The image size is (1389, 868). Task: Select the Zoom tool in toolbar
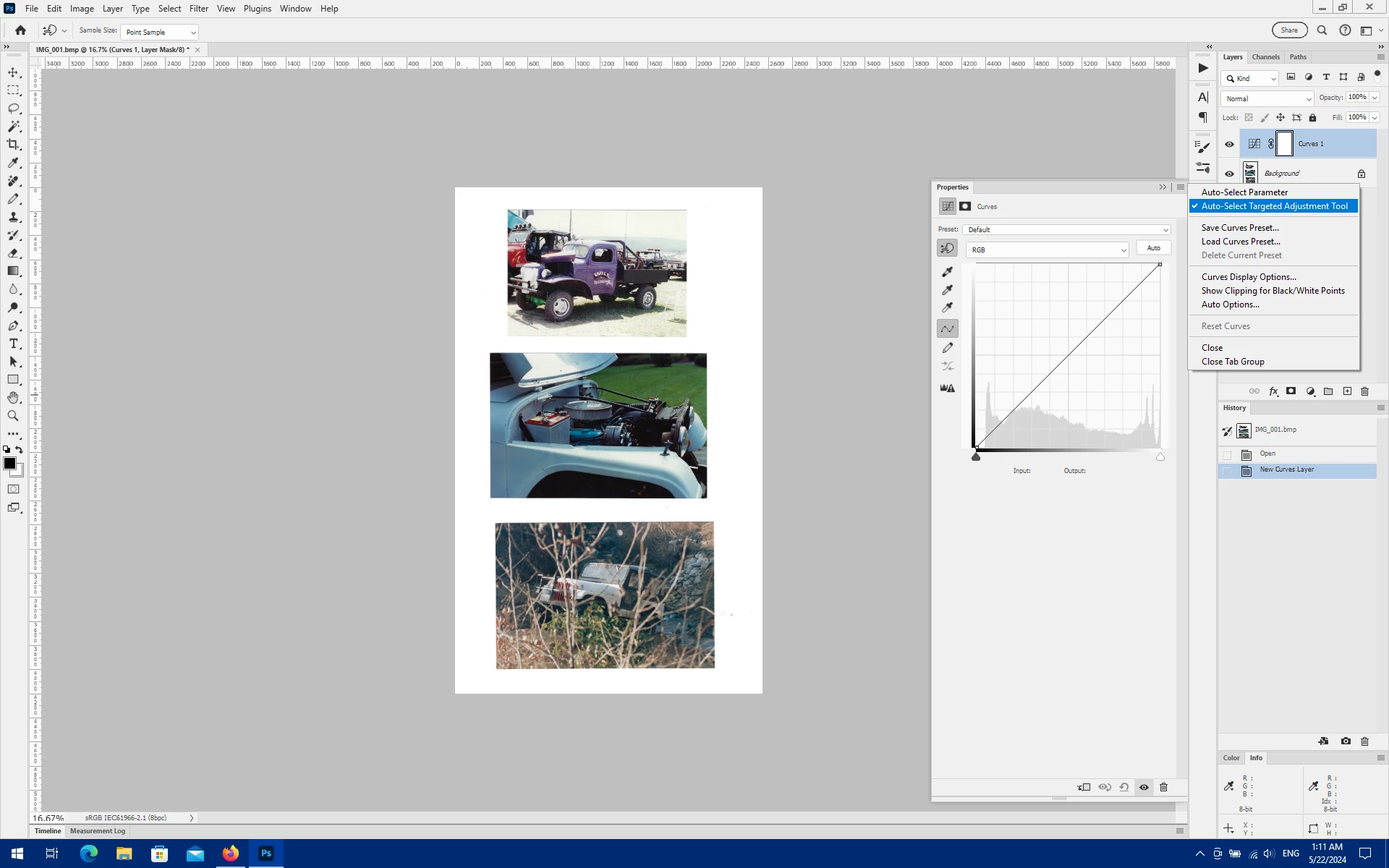pos(13,416)
